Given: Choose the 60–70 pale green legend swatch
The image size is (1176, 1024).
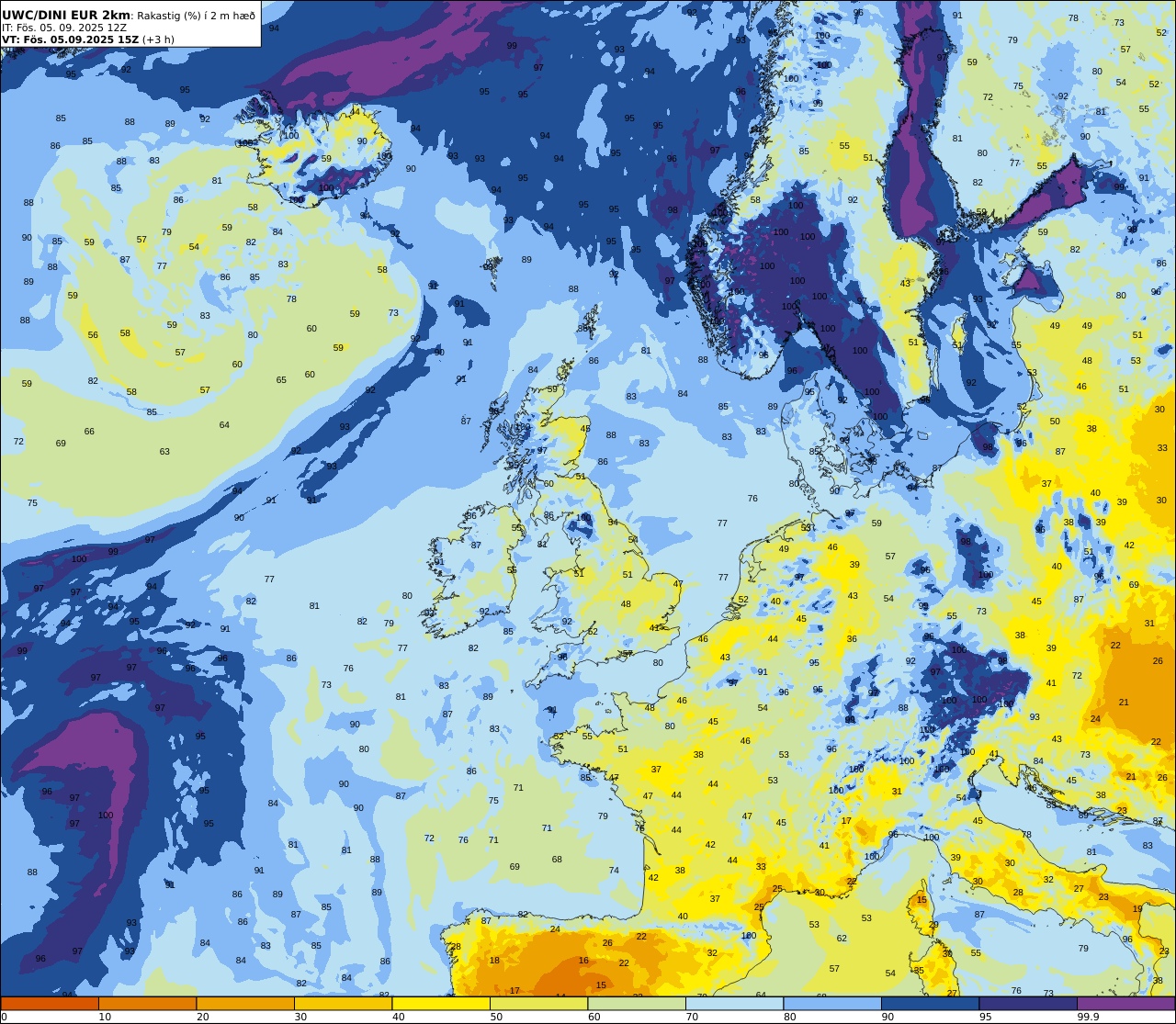Looking at the screenshot, I should 637,1004.
